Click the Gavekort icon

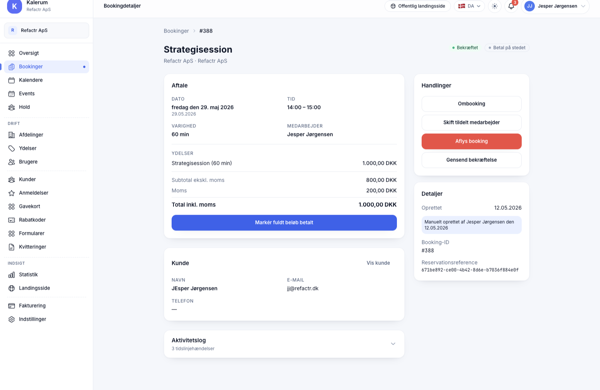pos(11,206)
